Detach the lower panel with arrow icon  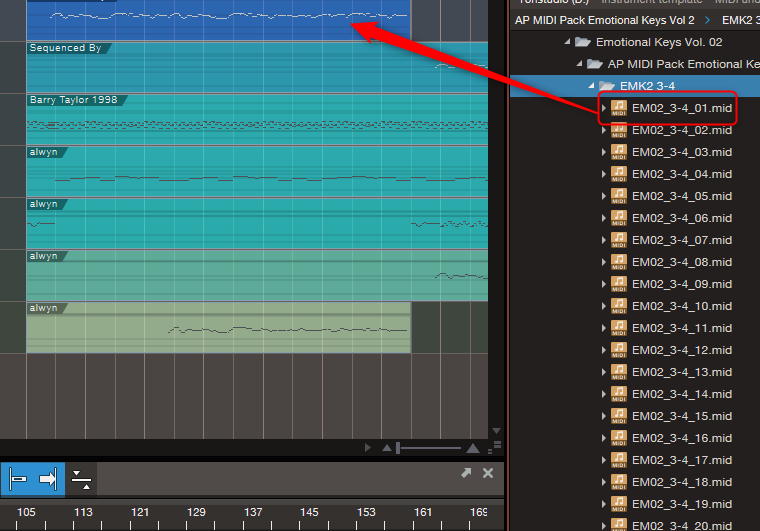pos(466,473)
